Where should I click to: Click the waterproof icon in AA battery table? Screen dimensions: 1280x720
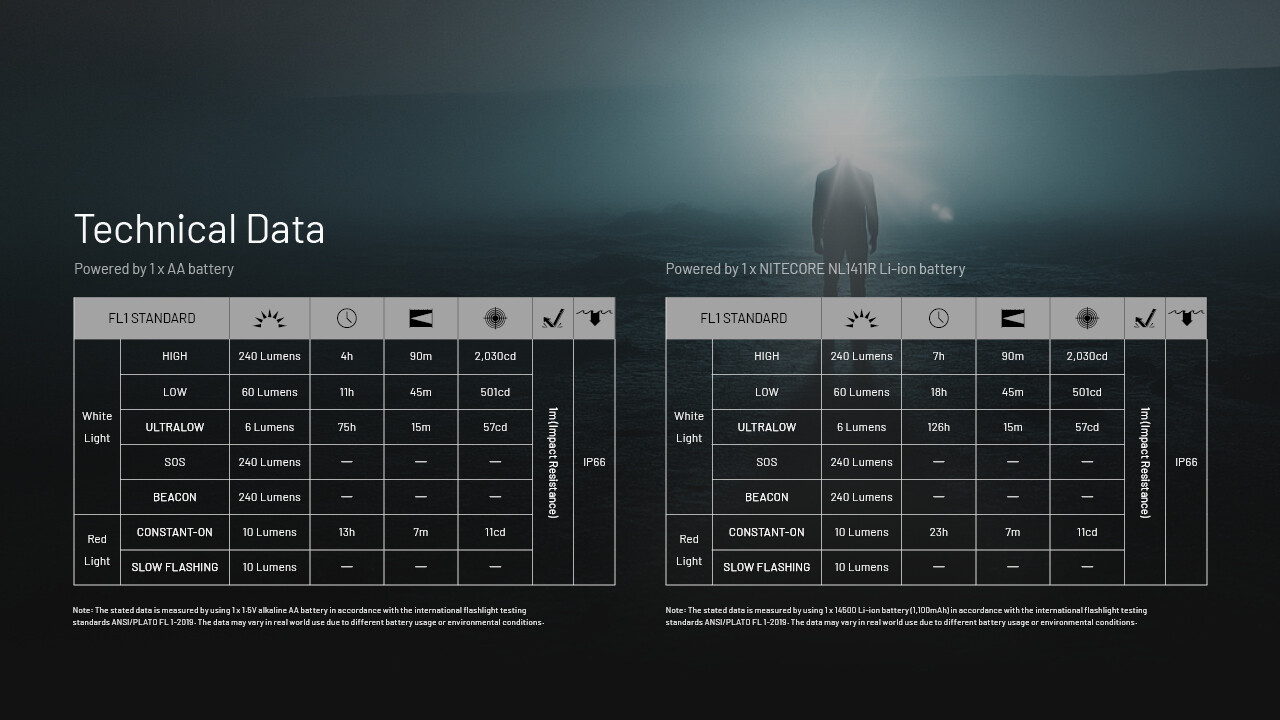[x=594, y=318]
